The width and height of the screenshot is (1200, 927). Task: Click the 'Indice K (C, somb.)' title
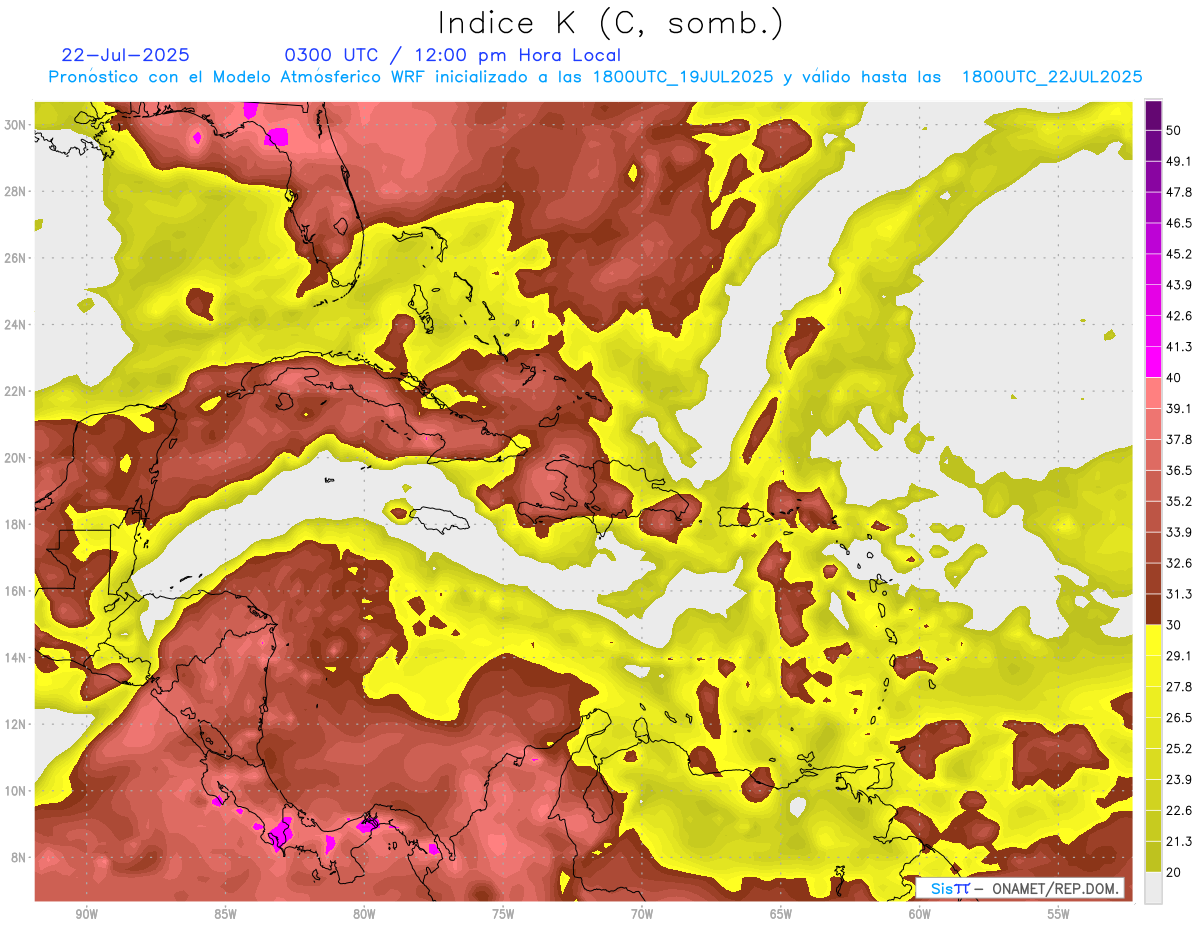[611, 23]
